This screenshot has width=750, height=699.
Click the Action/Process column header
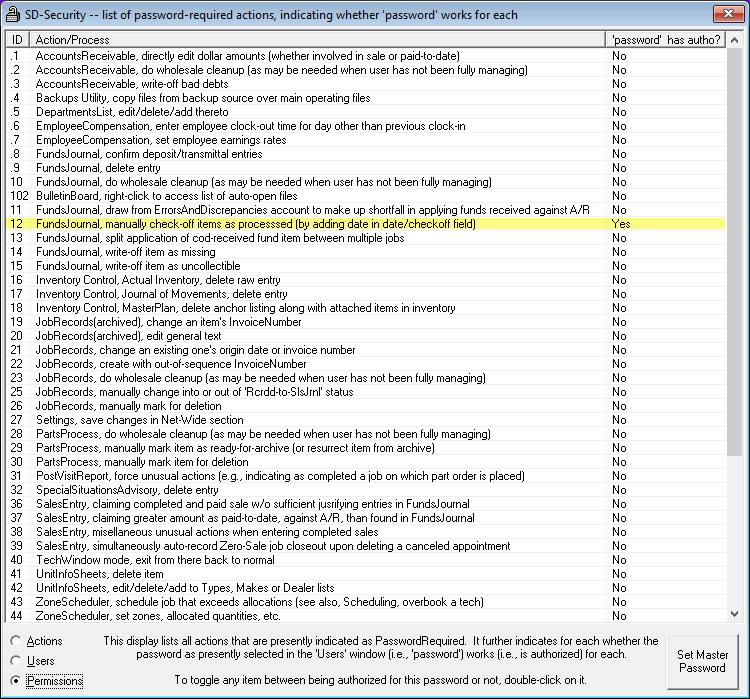tap(318, 39)
